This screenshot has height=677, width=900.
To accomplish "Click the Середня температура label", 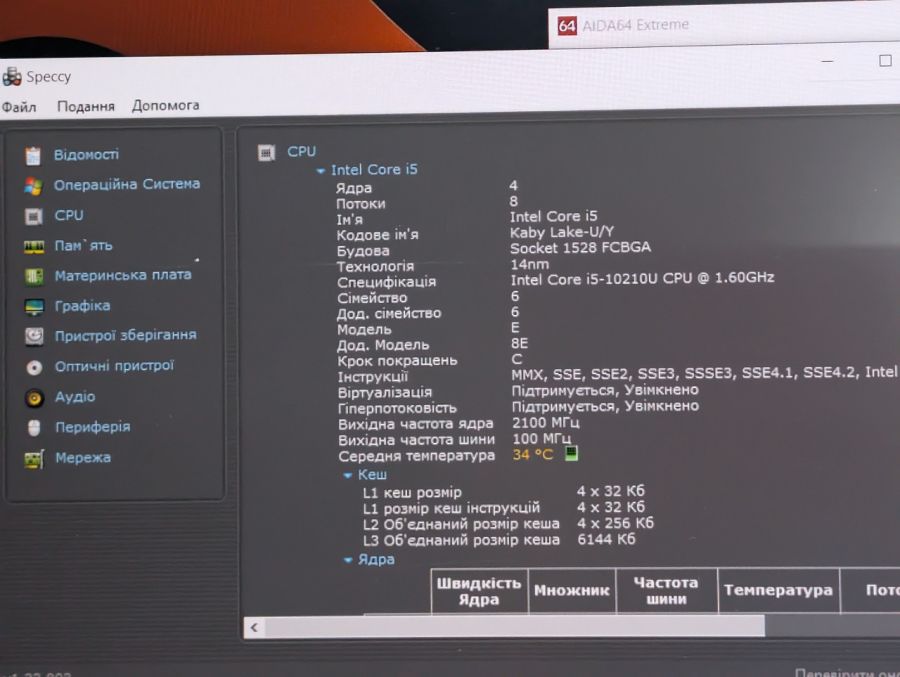I will coord(416,457).
